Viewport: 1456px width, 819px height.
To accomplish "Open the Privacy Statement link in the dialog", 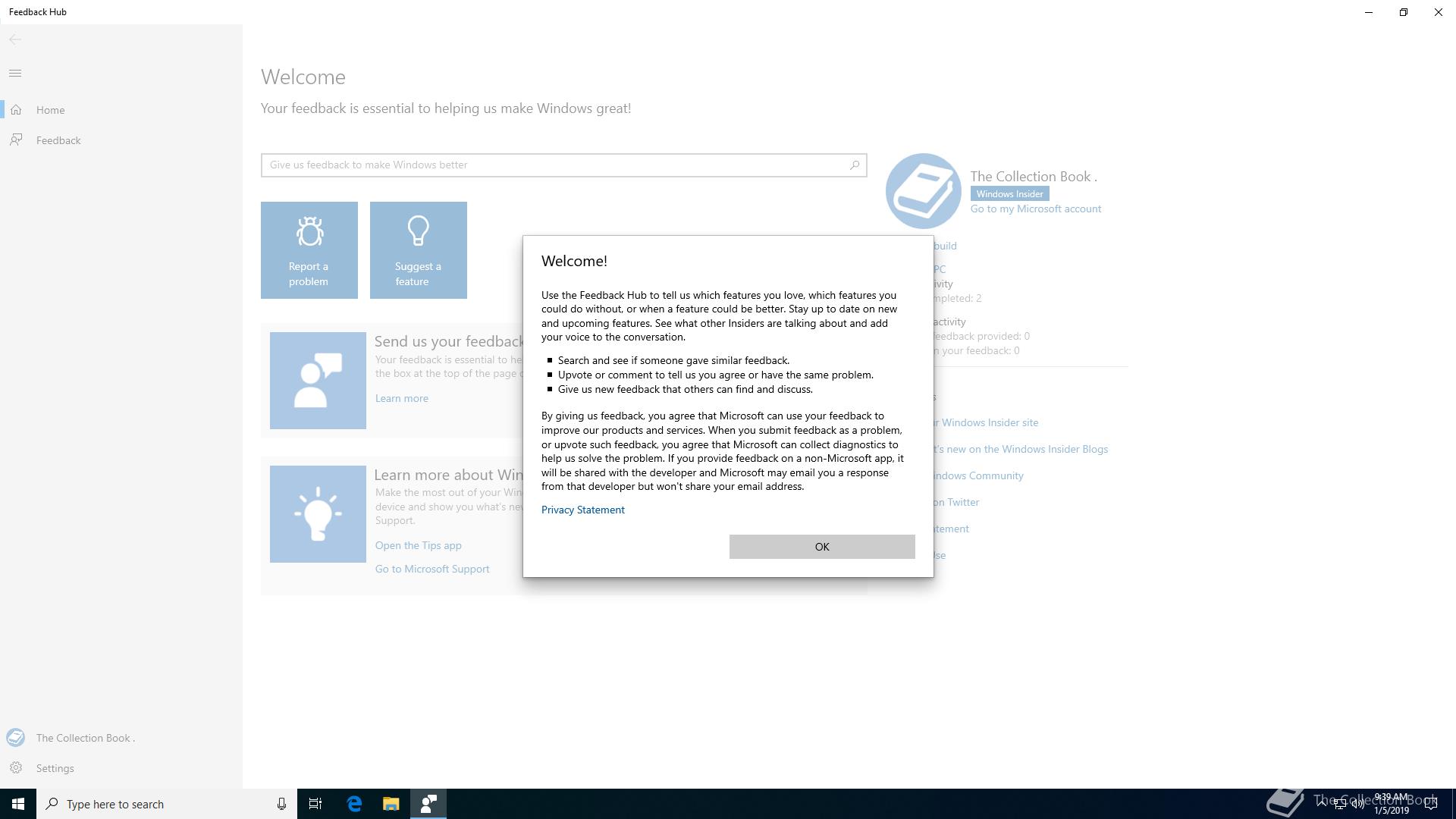I will [582, 510].
